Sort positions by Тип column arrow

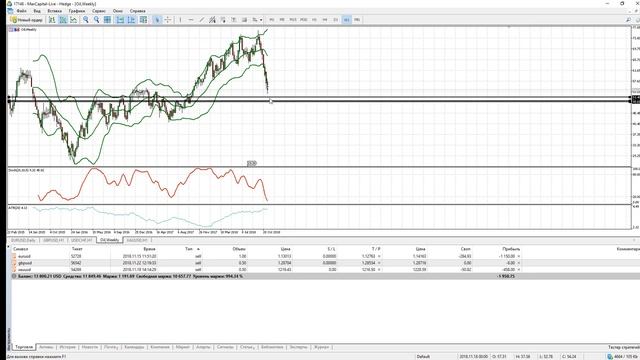(198, 249)
